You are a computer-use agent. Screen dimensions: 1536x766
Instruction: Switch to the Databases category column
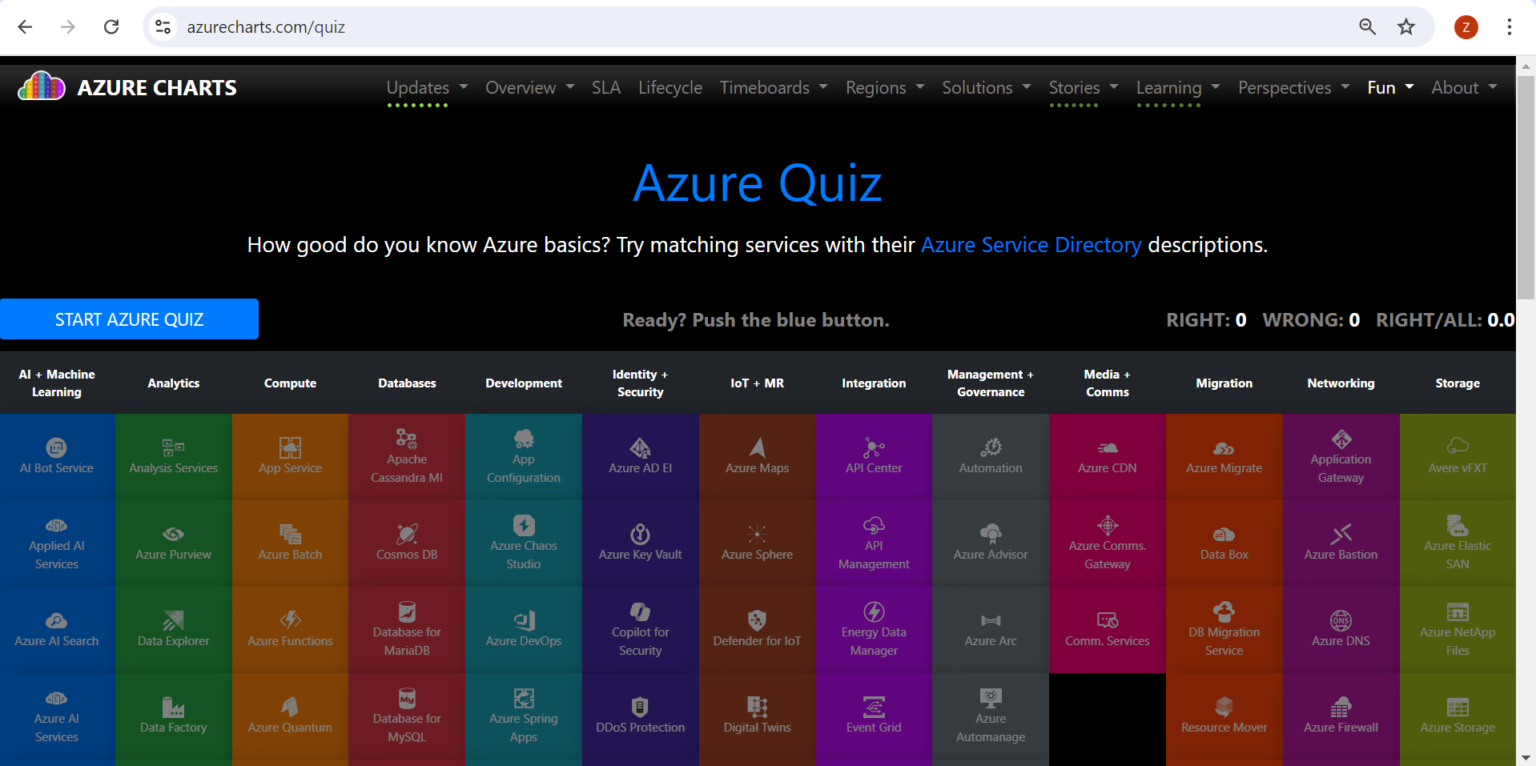[x=407, y=382]
